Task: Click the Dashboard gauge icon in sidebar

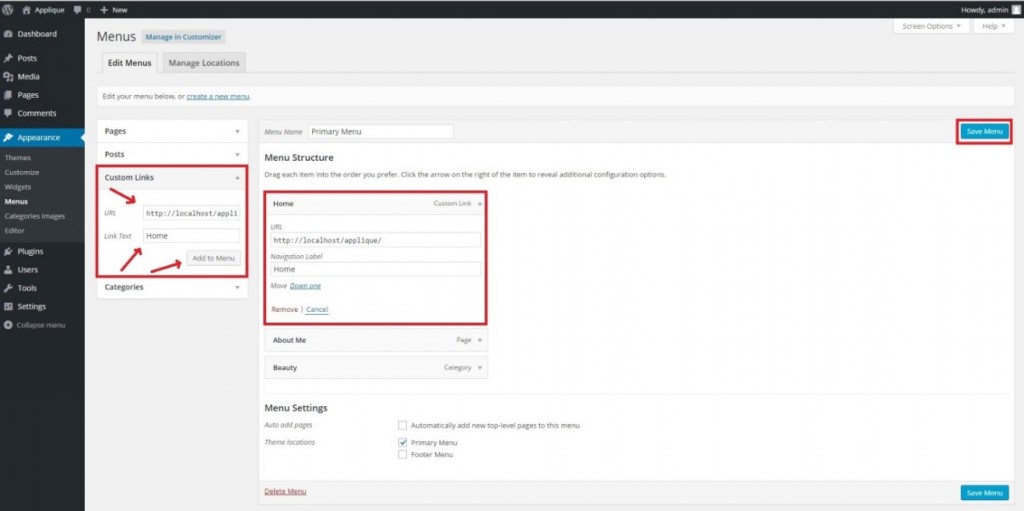Action: [x=8, y=34]
